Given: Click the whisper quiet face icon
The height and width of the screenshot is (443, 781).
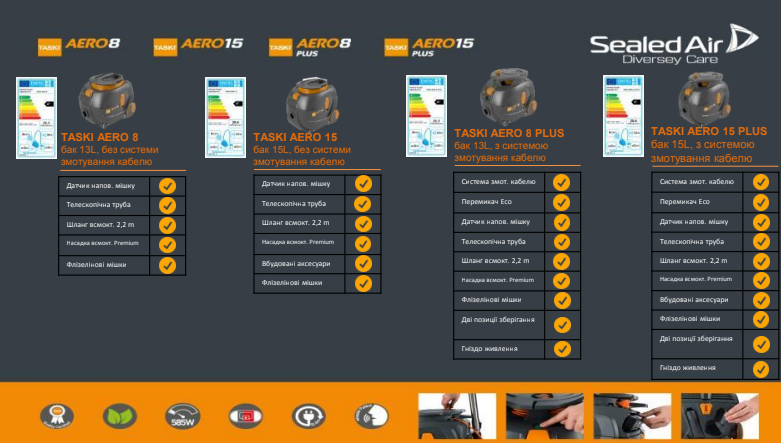Looking at the screenshot, I should coord(371,416).
